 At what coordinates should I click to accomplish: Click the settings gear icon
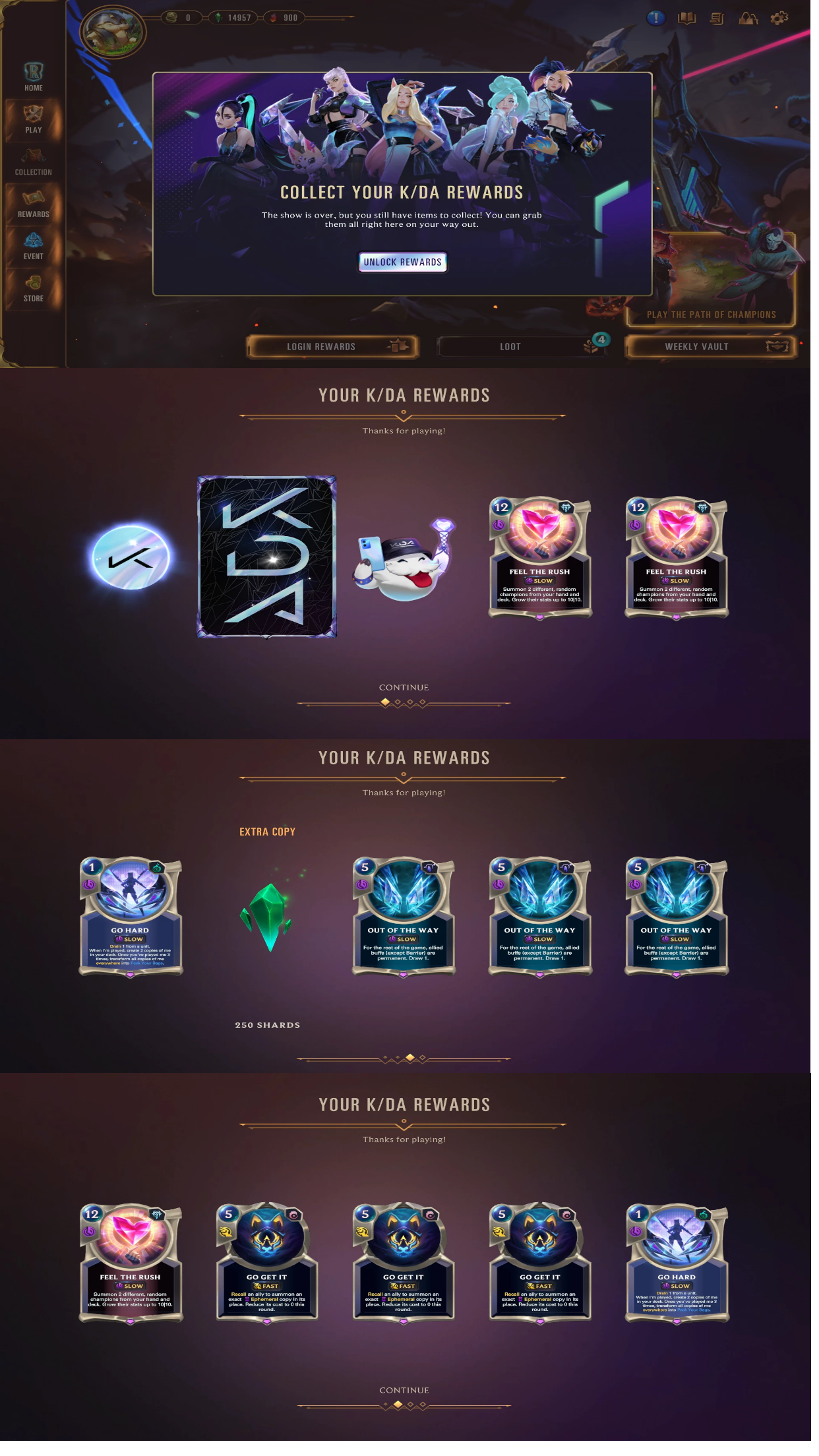click(x=779, y=18)
